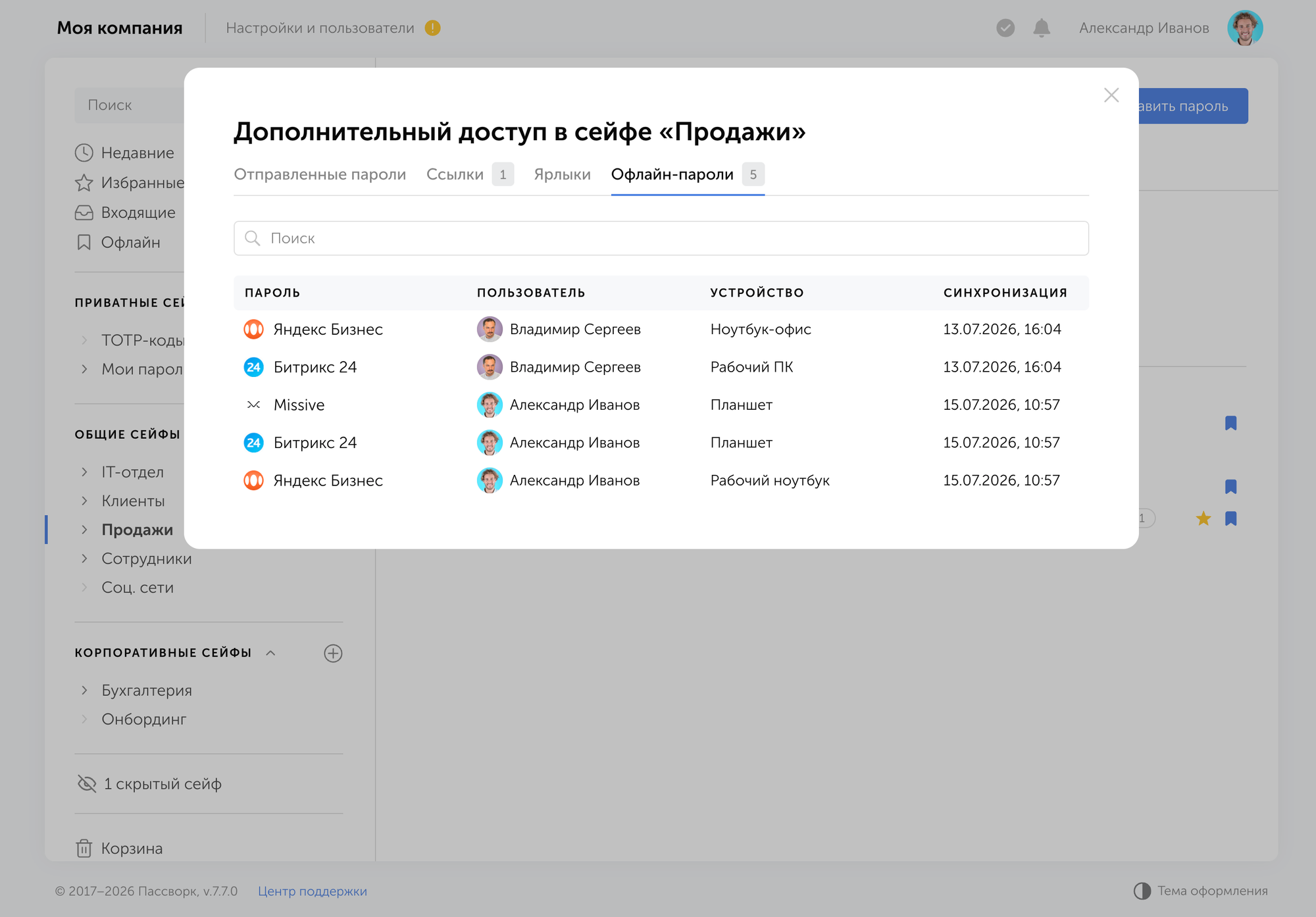Sort by ПАРОЛЬ column header
This screenshot has height=917, width=1316.
[x=272, y=293]
